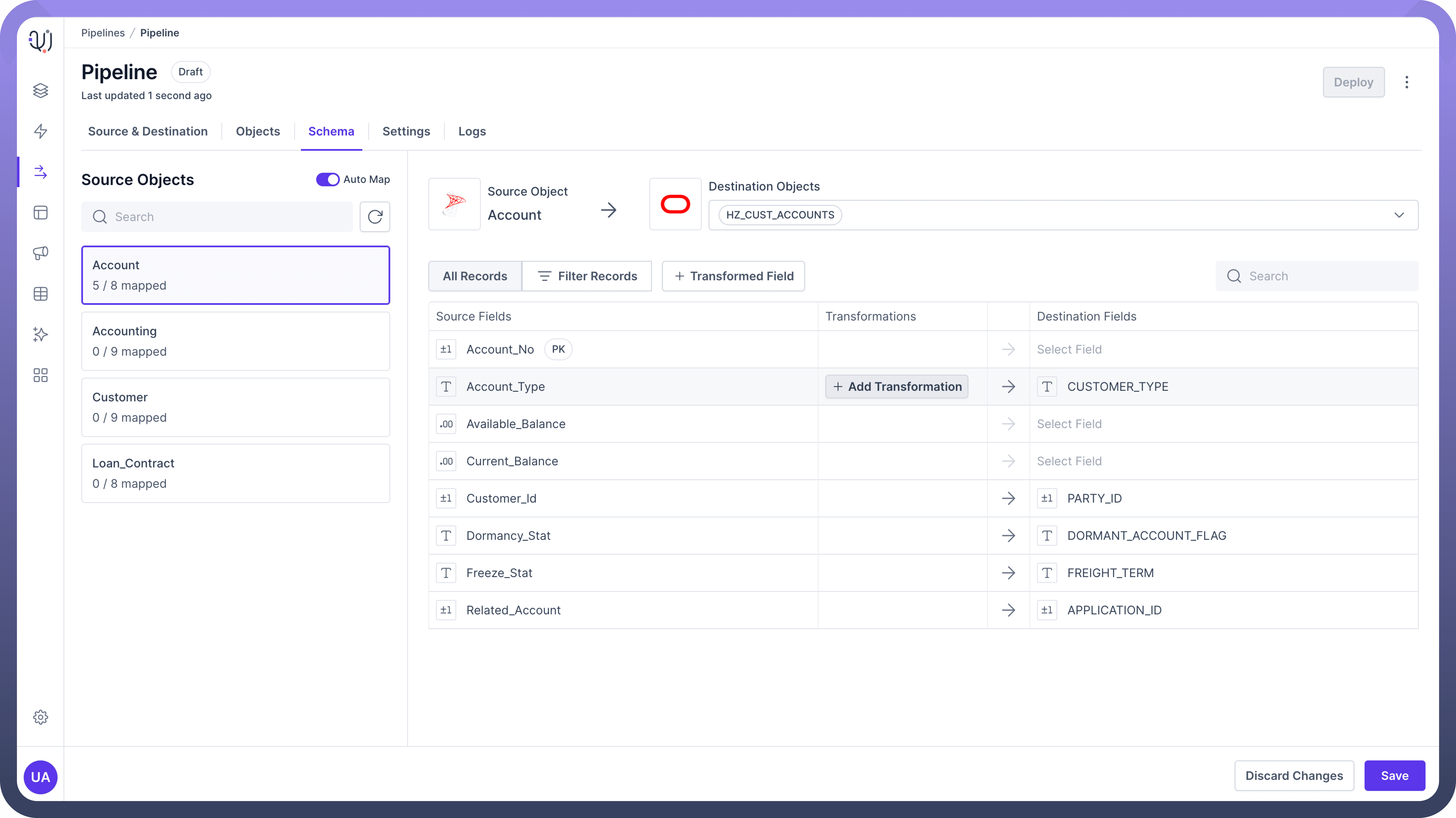Expand the Destination Objects dropdown
1456x818 pixels.
1398,215
